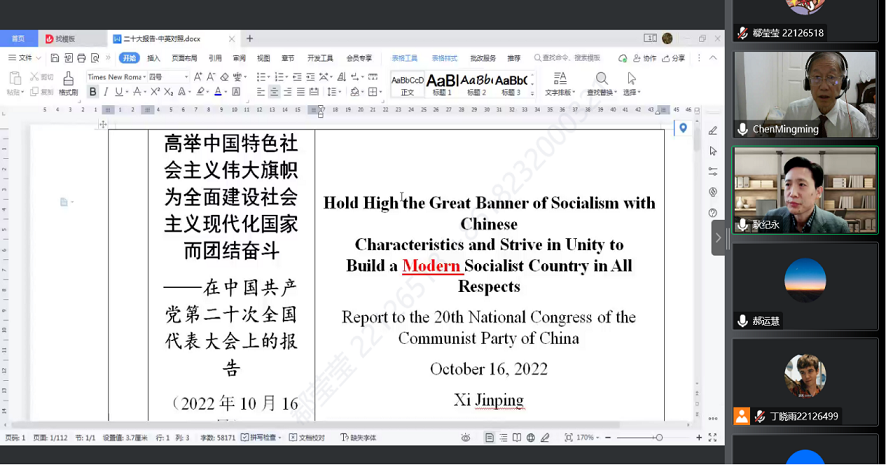Click the Save icon in quick access toolbar
886x465 pixels.
pyautogui.click(x=55, y=58)
